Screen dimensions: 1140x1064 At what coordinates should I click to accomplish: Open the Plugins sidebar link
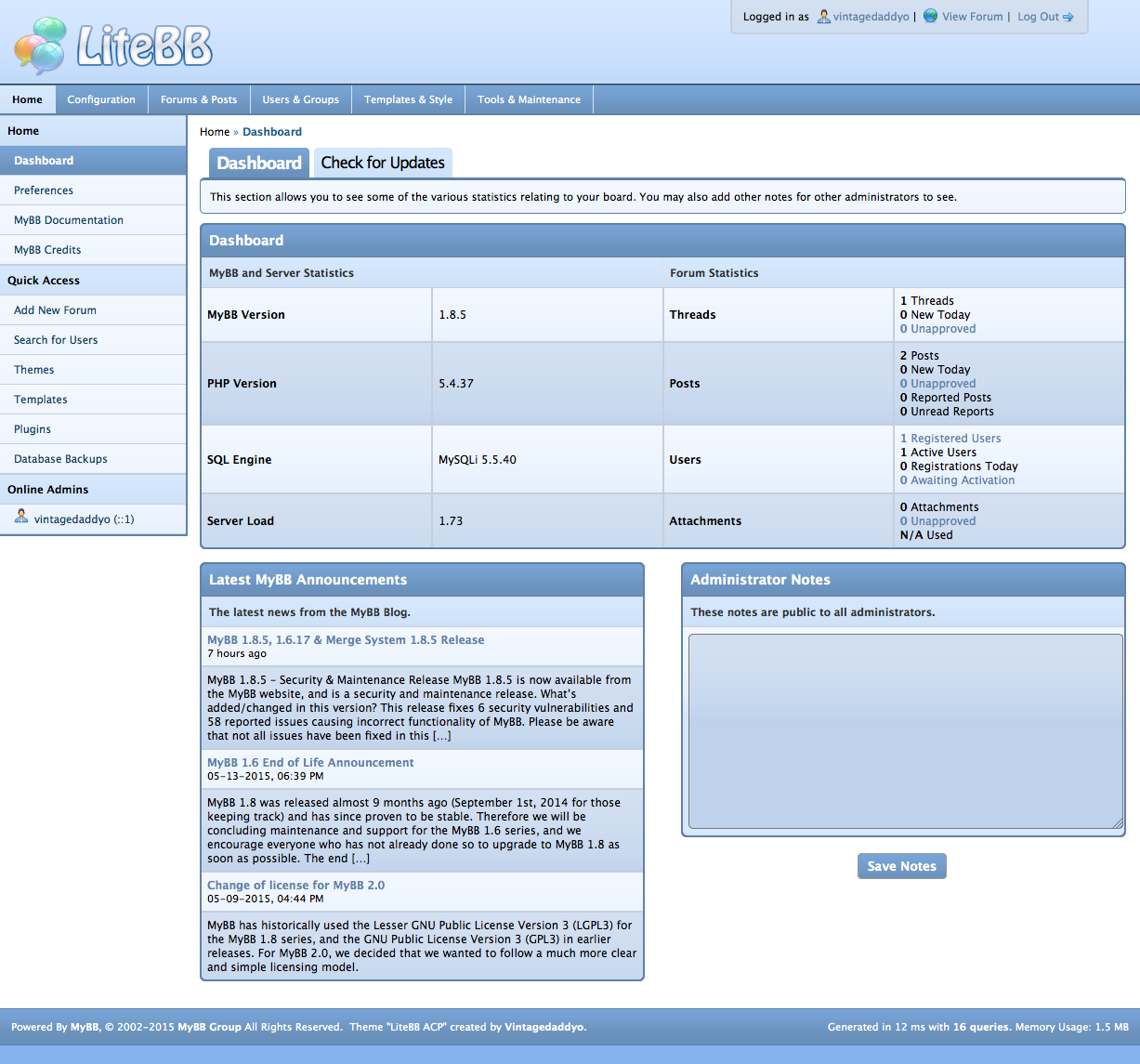[33, 429]
